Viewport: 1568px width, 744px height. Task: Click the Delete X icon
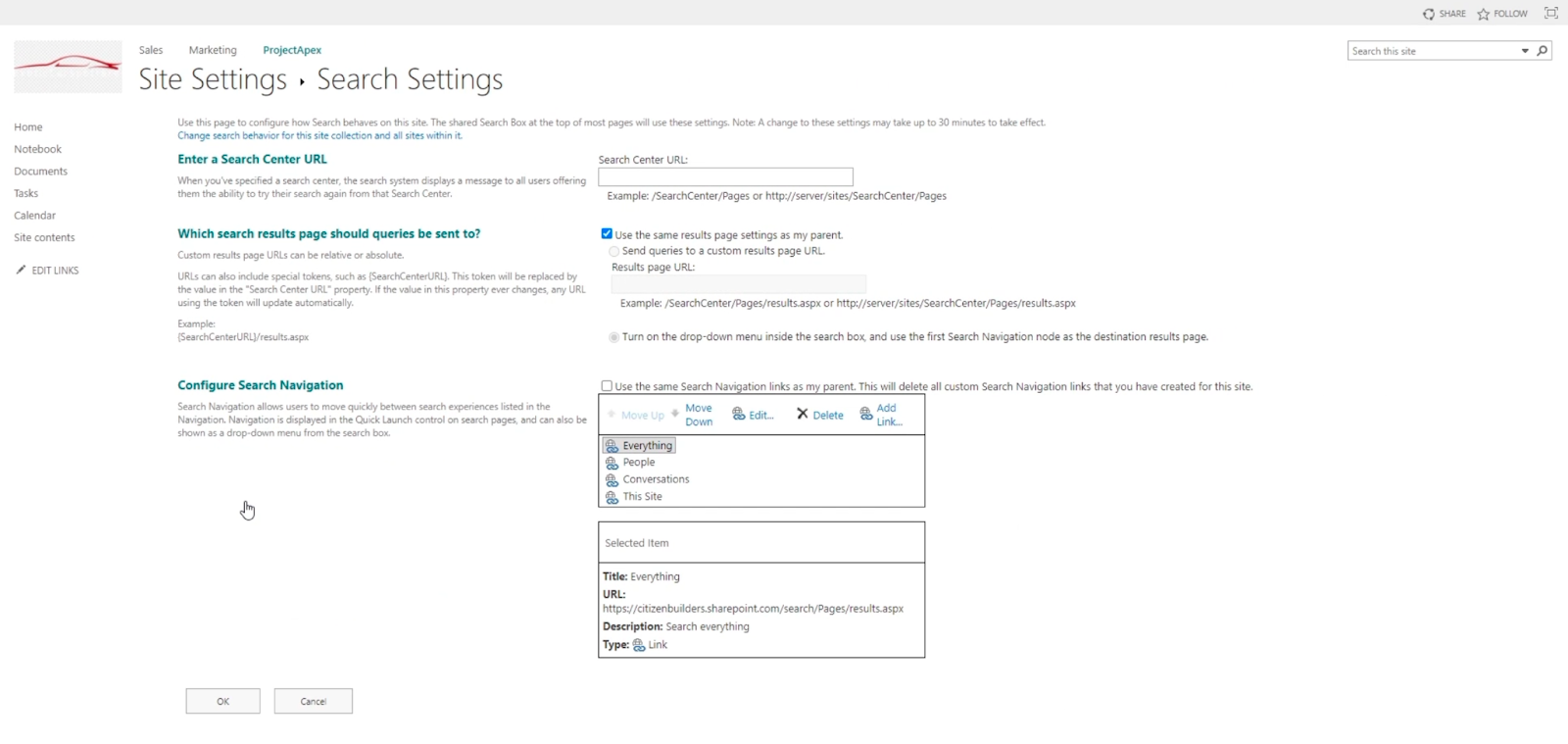point(803,414)
